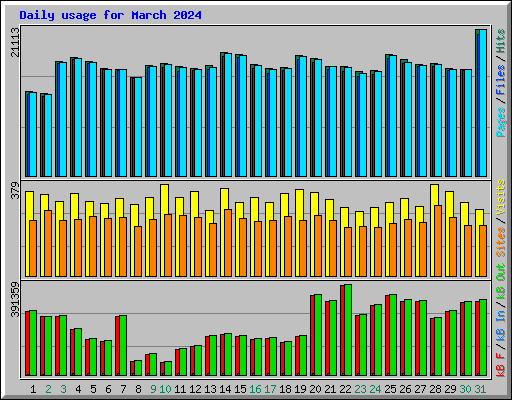This screenshot has height=400, width=512.
Task: Click day label 11 on the x-axis
Action: (x=180, y=389)
